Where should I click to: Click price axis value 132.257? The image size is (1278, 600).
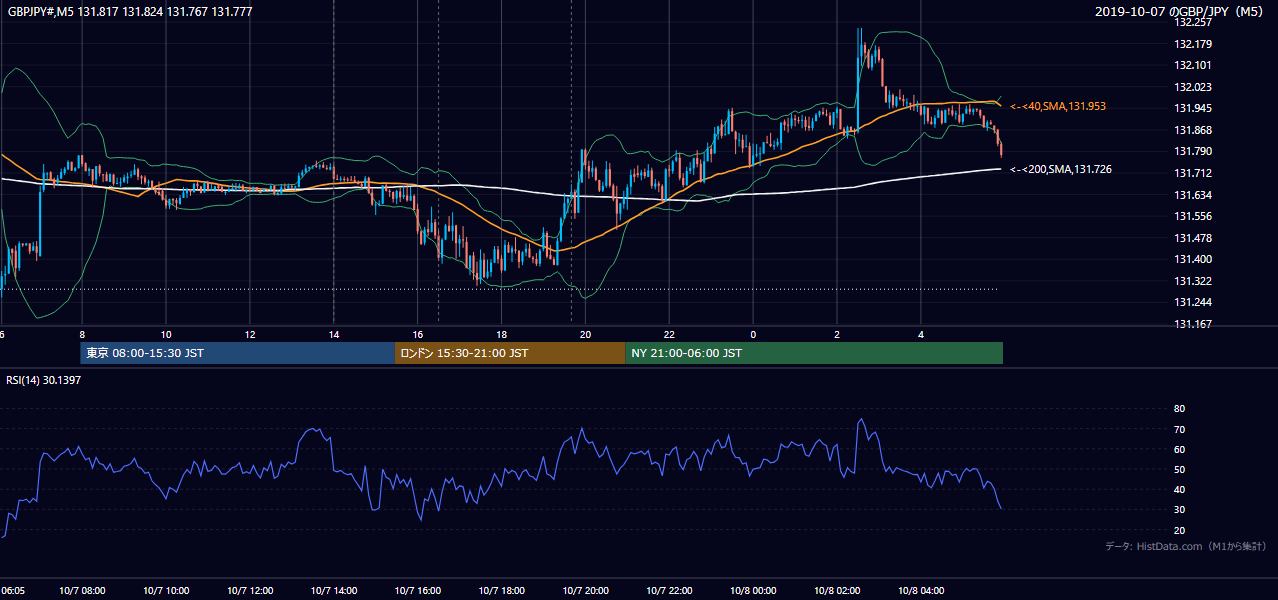1193,22
